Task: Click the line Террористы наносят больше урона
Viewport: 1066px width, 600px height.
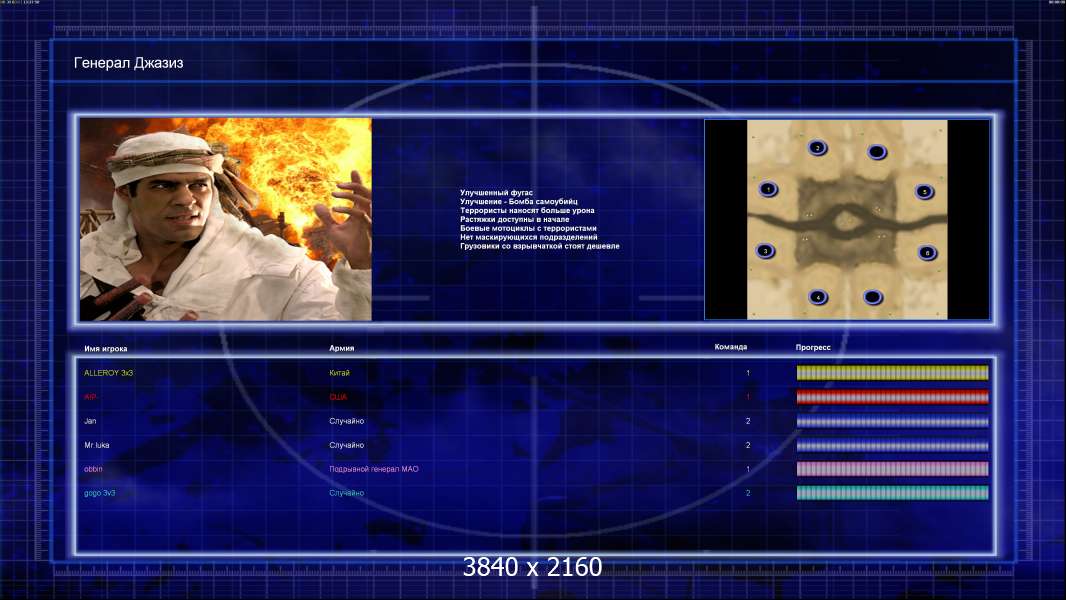Action: point(527,211)
